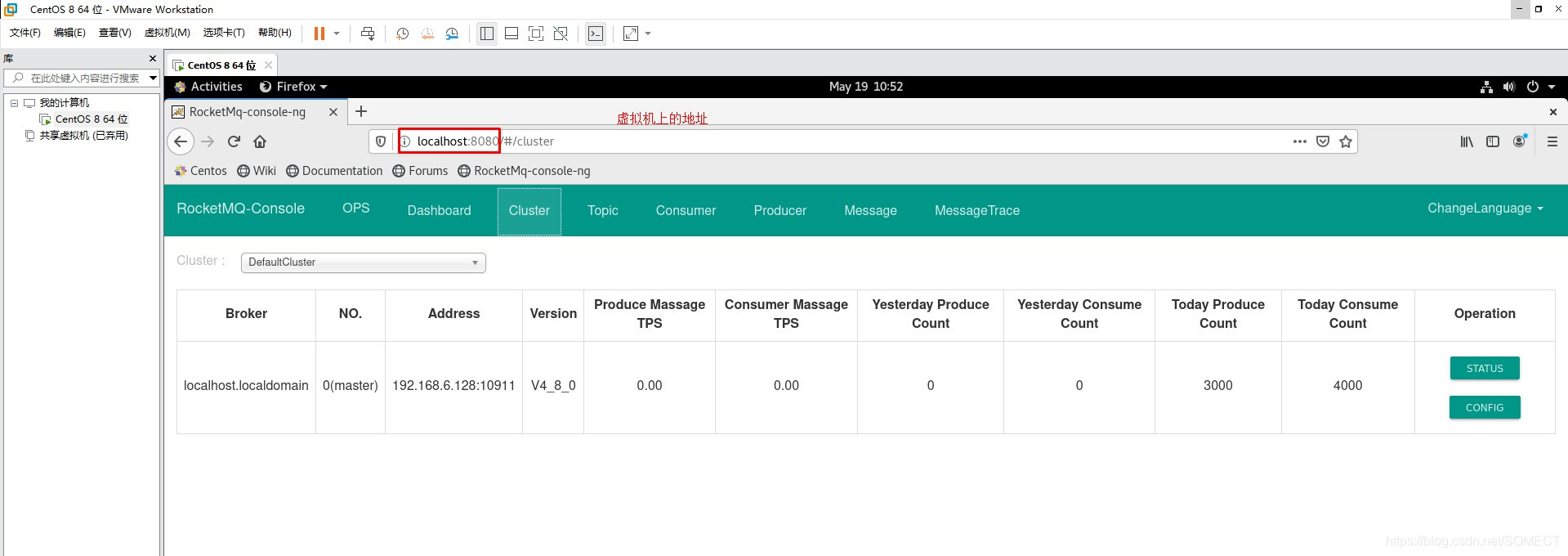Toggle the VMware library sidebar

tap(487, 34)
